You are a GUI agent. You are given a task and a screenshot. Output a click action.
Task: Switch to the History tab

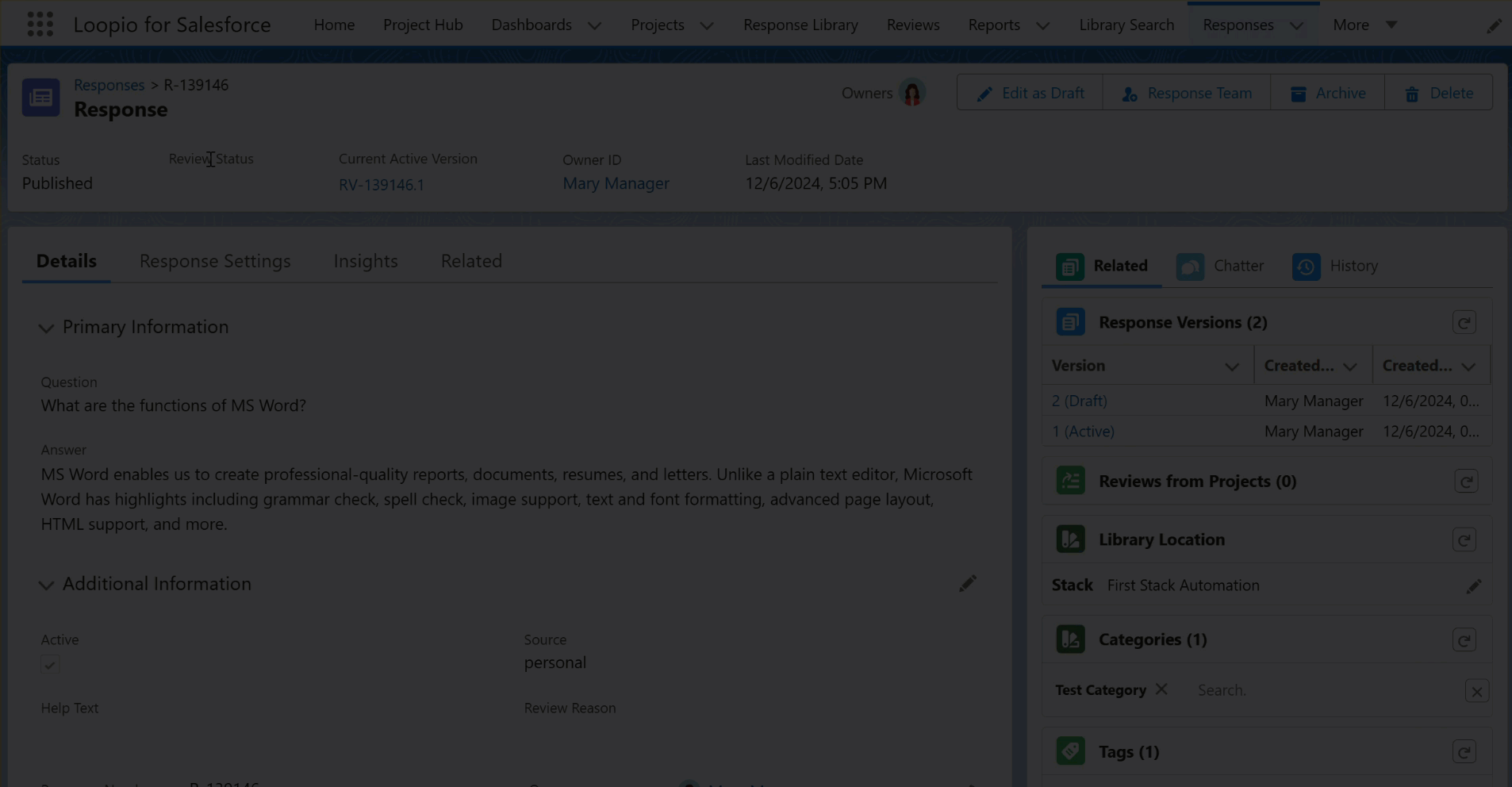point(1335,267)
